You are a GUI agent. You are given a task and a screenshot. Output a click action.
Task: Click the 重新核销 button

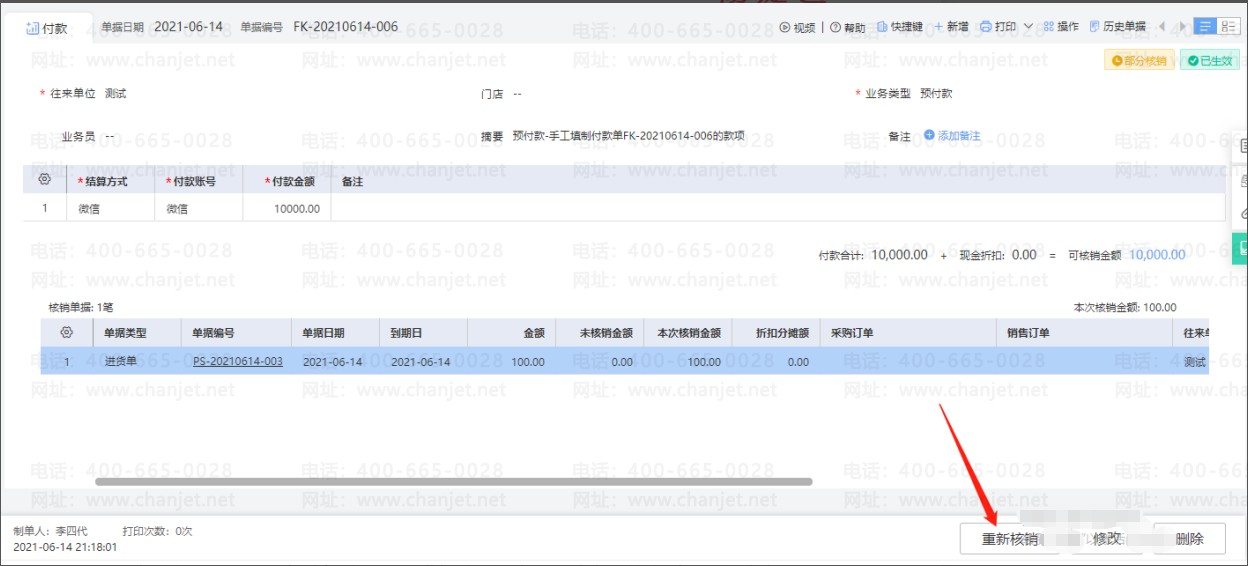pyautogui.click(x=1010, y=539)
